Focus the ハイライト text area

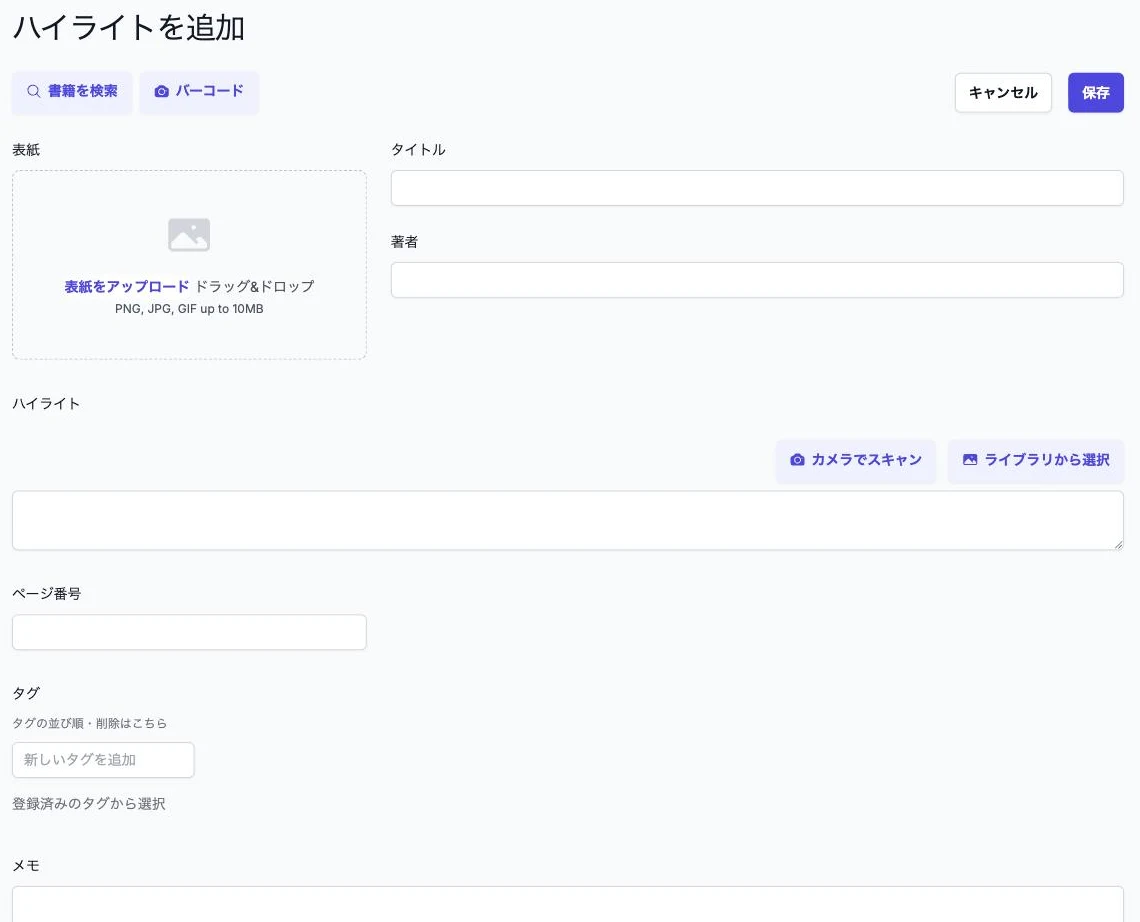[568, 521]
